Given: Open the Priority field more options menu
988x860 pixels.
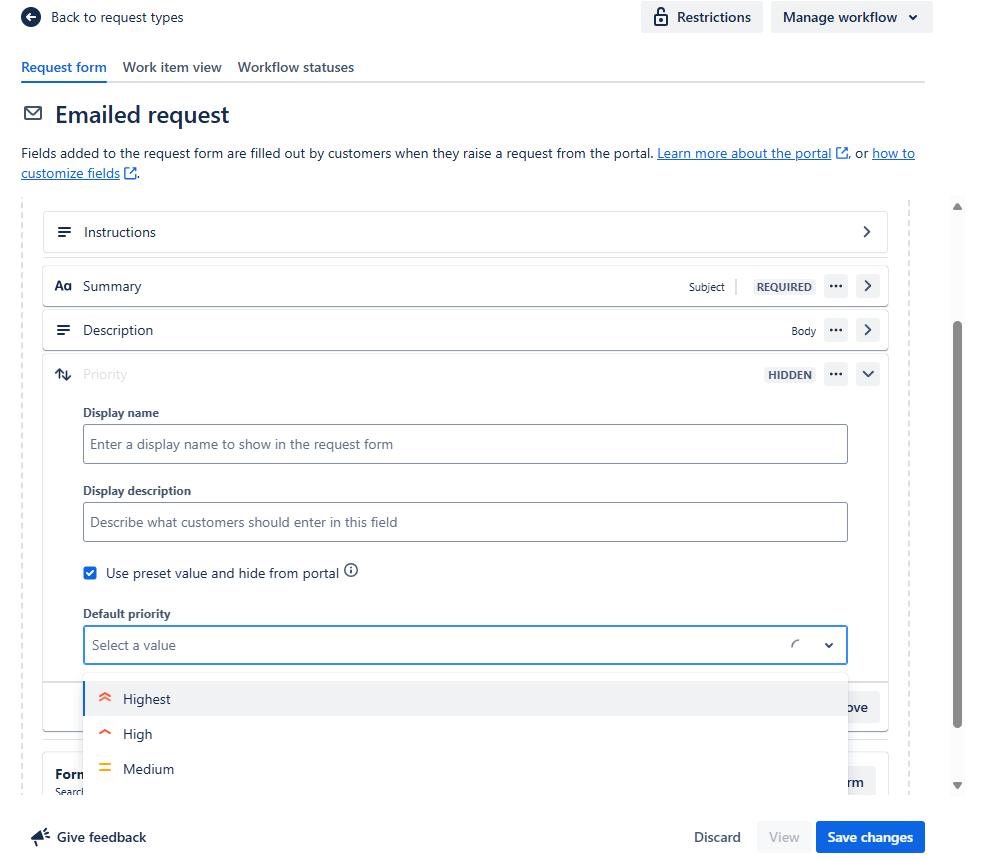Looking at the screenshot, I should tap(836, 374).
